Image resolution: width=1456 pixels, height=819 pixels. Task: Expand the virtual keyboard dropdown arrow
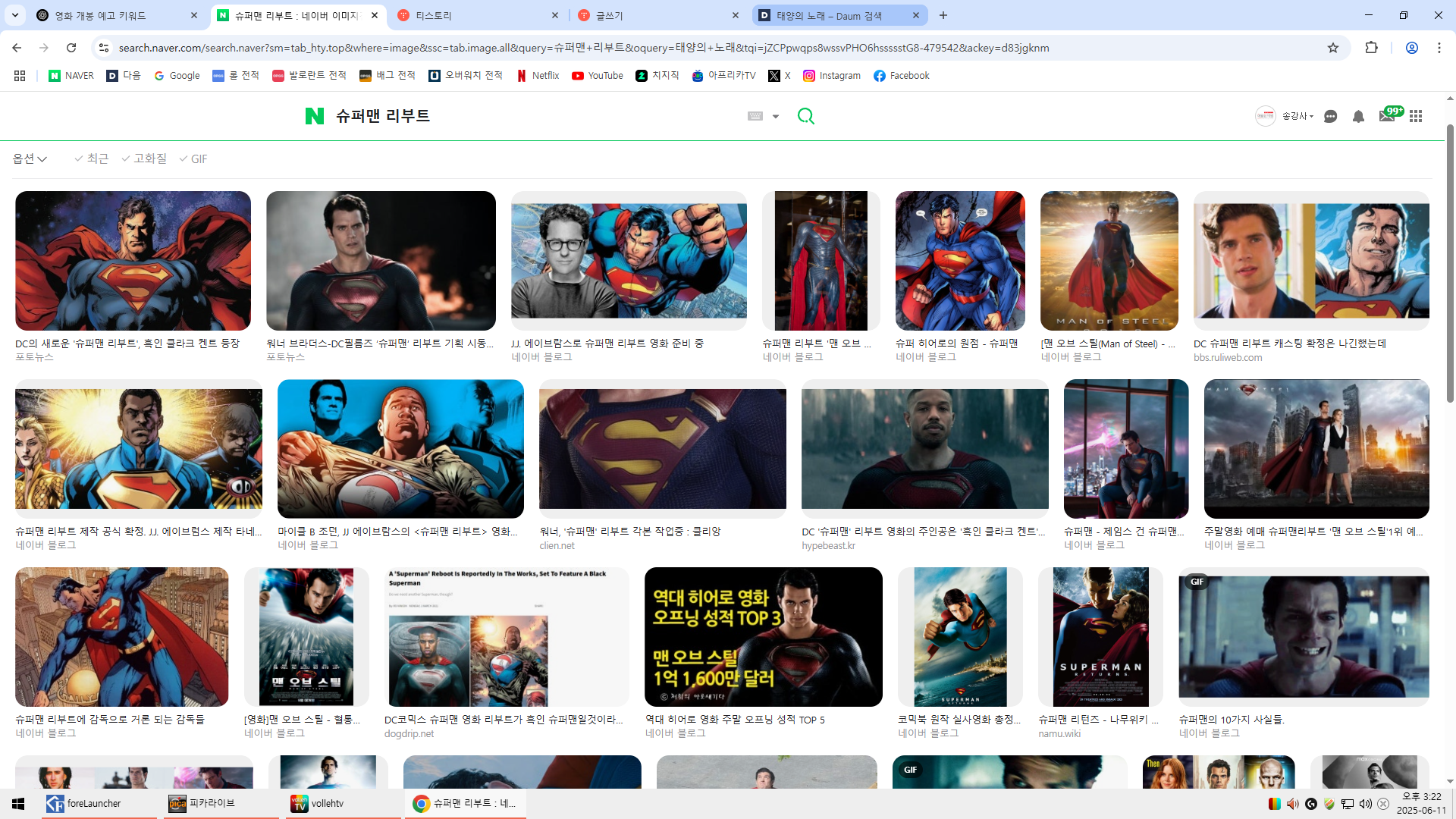coord(776,117)
